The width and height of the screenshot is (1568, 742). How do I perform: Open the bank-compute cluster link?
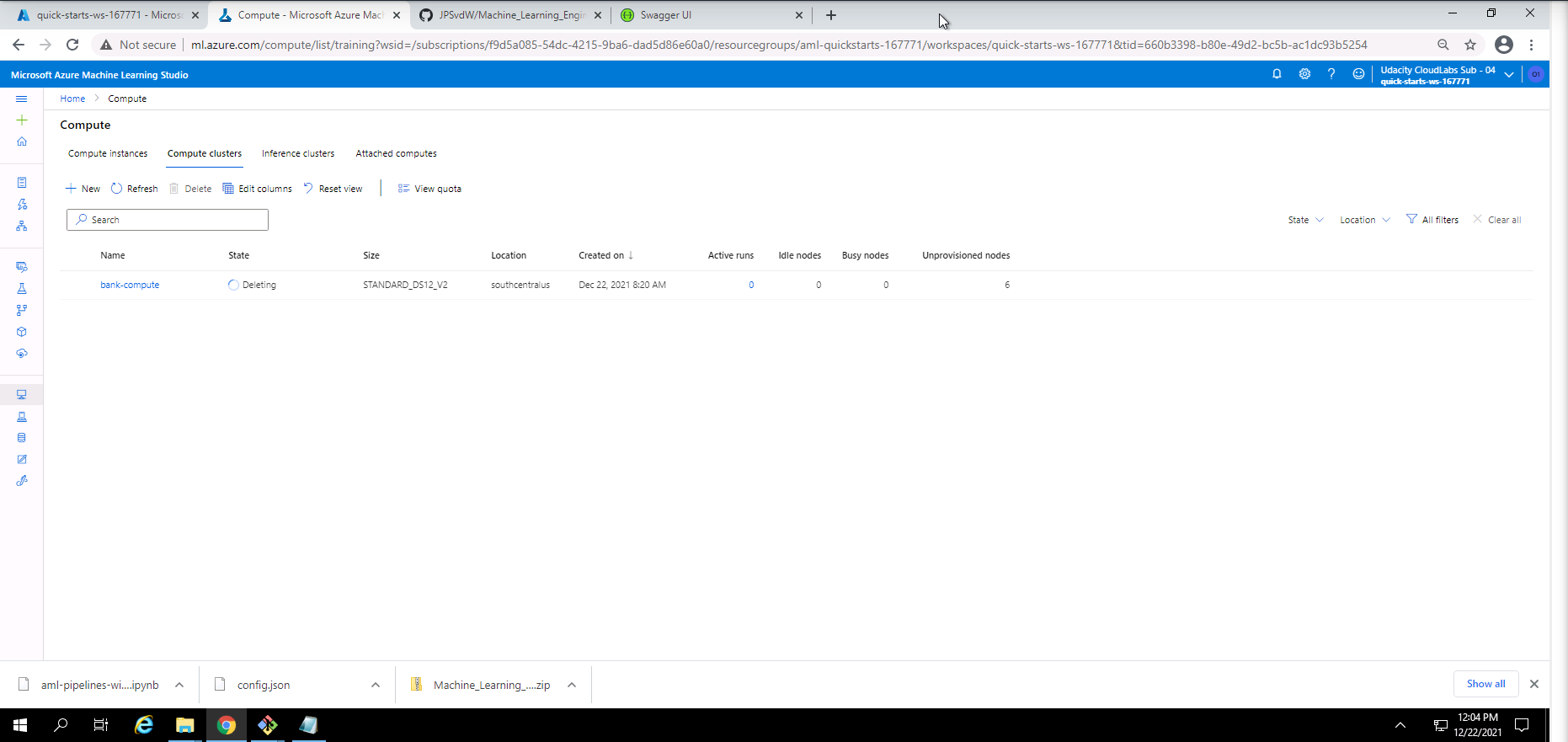click(130, 285)
